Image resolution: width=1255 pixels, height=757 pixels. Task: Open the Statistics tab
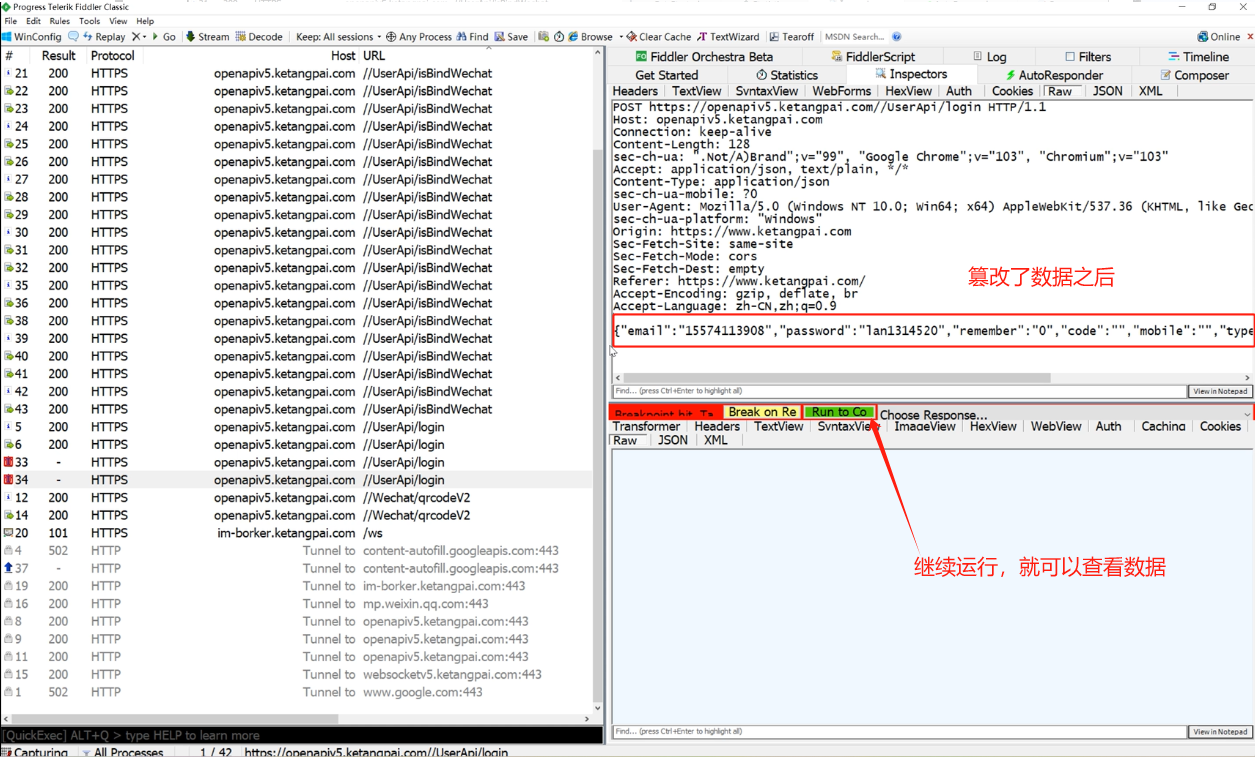tap(787, 75)
